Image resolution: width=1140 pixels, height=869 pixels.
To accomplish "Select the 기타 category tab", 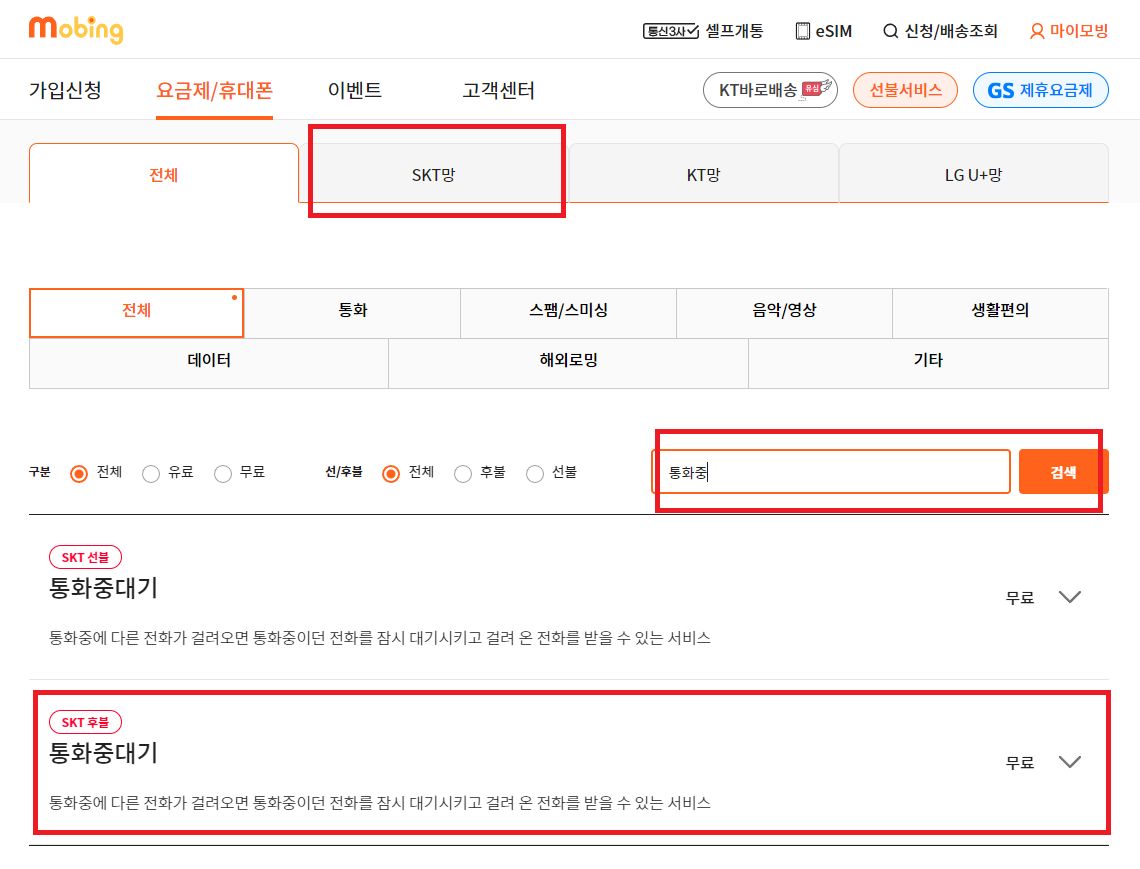I will (x=928, y=363).
